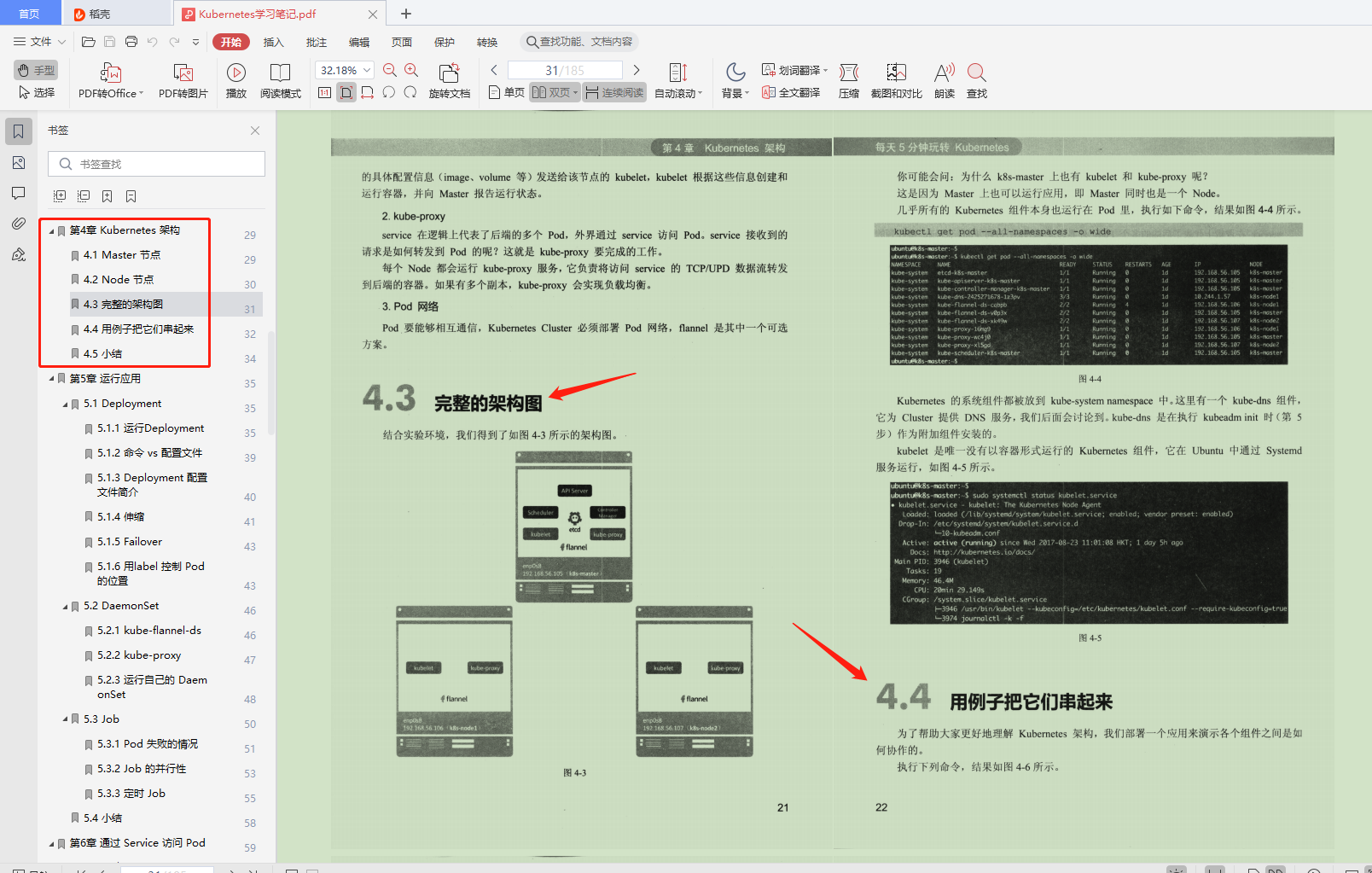Collapse the 第4章 Kubernetes 架构 bookmark

[x=51, y=230]
